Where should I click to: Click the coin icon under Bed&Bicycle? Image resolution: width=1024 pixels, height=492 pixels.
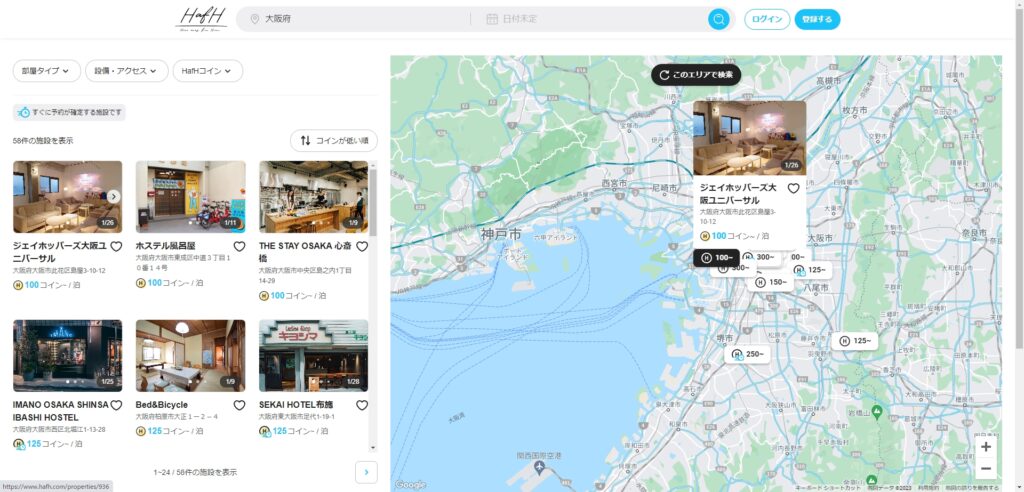pyautogui.click(x=140, y=431)
